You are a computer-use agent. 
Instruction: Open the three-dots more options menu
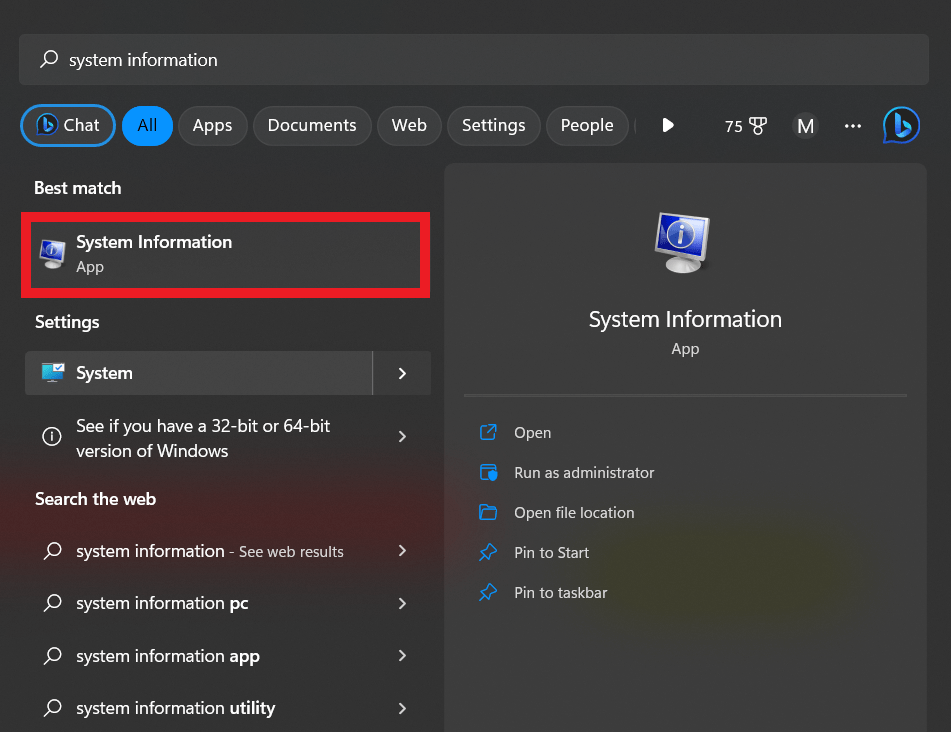coord(852,125)
